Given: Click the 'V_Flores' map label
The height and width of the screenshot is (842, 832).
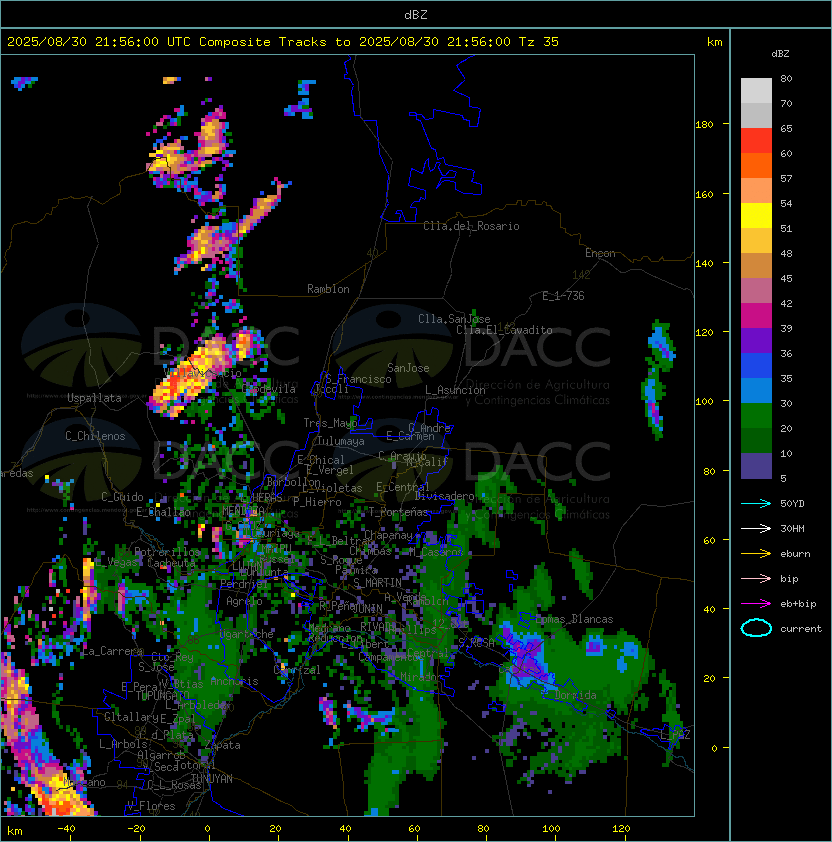Looking at the screenshot, I should 151,806.
